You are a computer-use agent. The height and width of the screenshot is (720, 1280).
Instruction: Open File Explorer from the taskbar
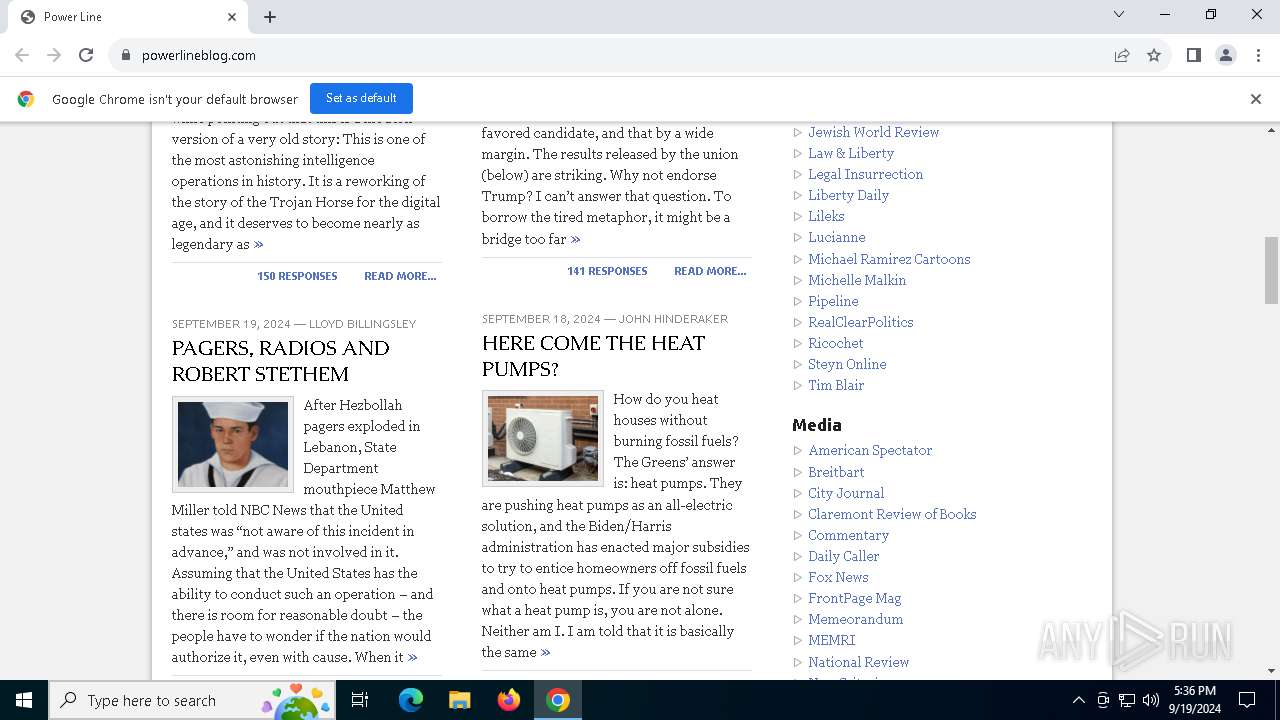[459, 700]
